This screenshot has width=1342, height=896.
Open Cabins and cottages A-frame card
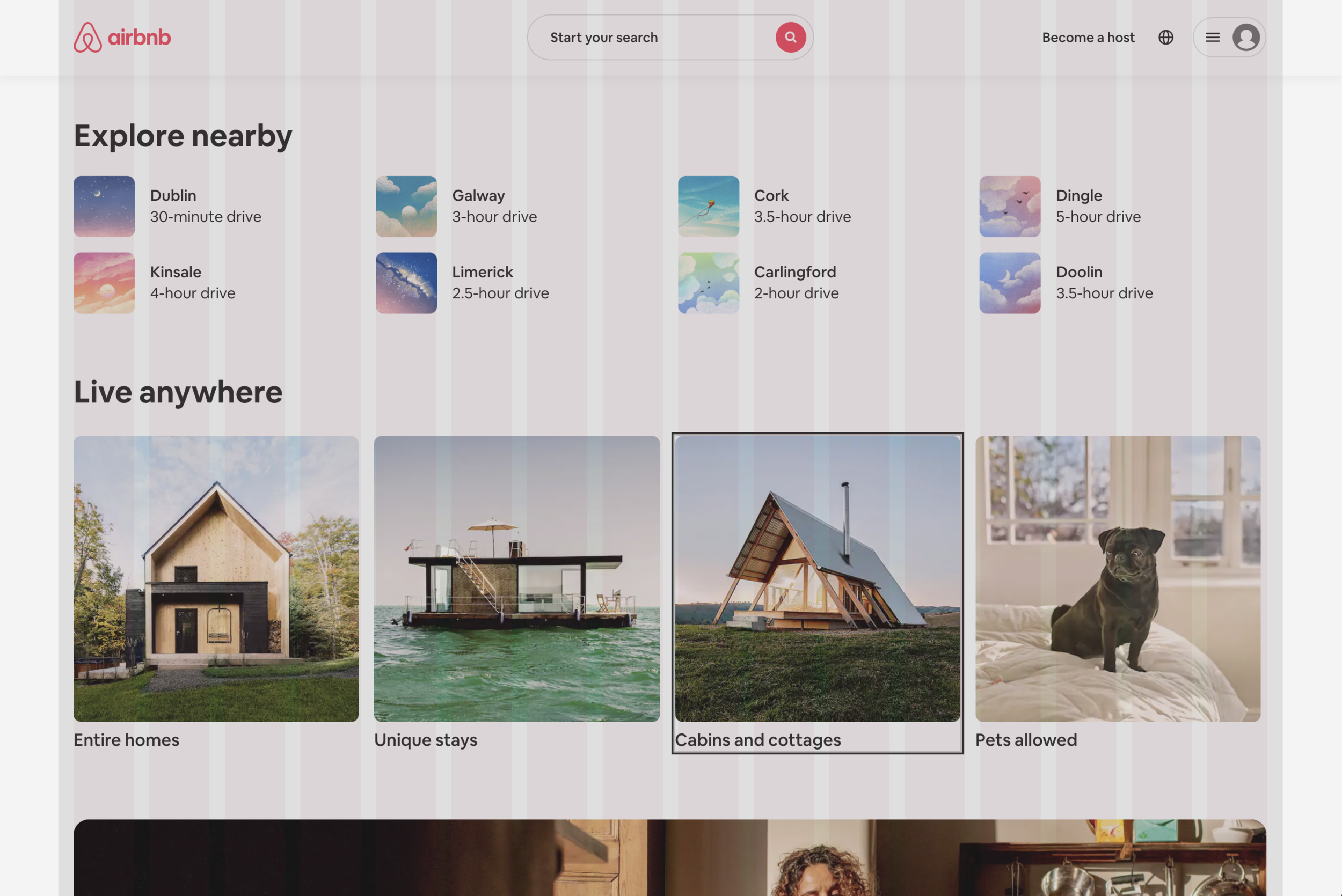pyautogui.click(x=818, y=578)
